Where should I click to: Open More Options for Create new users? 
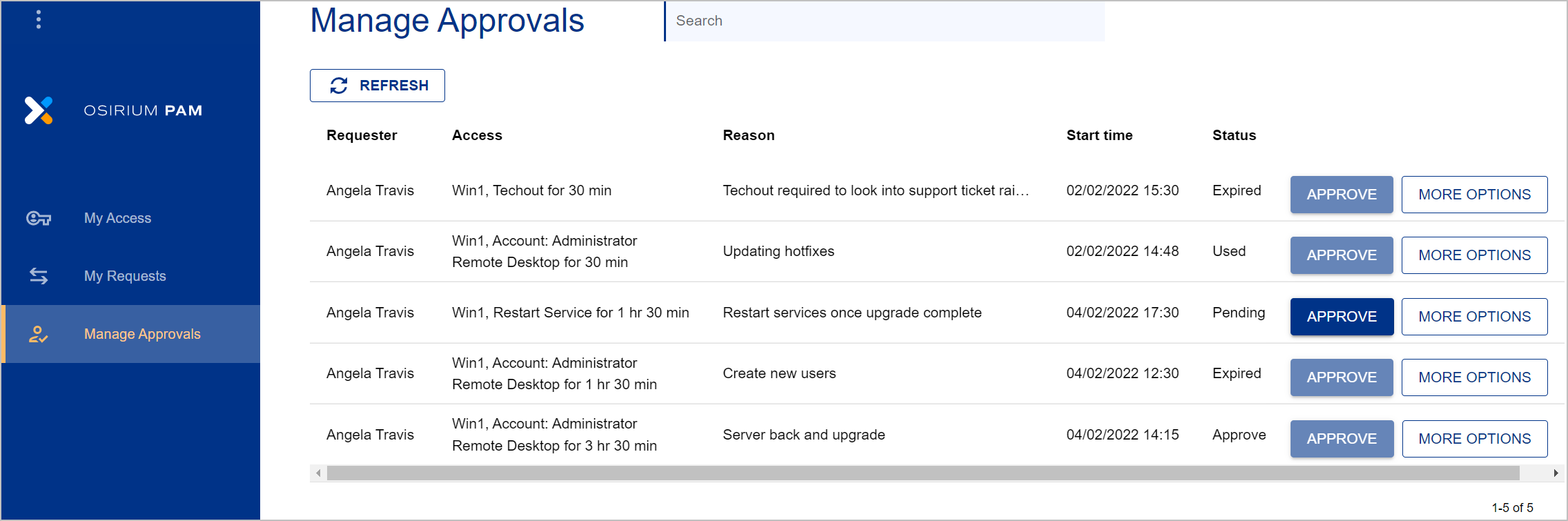(x=1474, y=377)
